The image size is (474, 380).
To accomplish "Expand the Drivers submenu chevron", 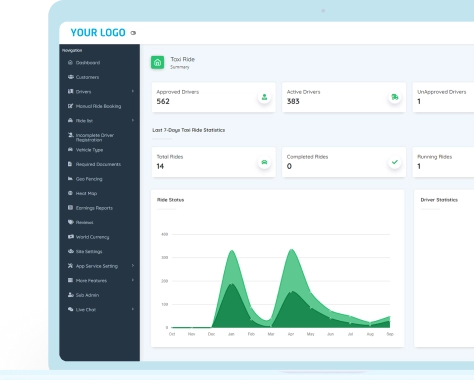I will 133,91.
